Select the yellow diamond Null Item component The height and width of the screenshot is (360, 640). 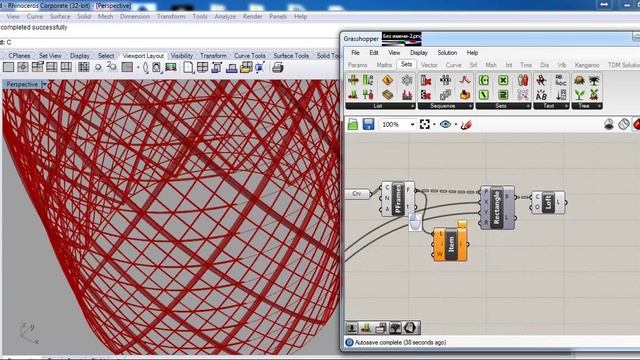tap(387, 80)
